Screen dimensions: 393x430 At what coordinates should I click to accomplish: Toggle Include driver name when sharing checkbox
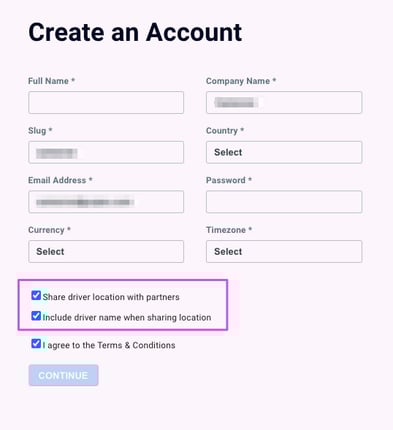(36, 316)
